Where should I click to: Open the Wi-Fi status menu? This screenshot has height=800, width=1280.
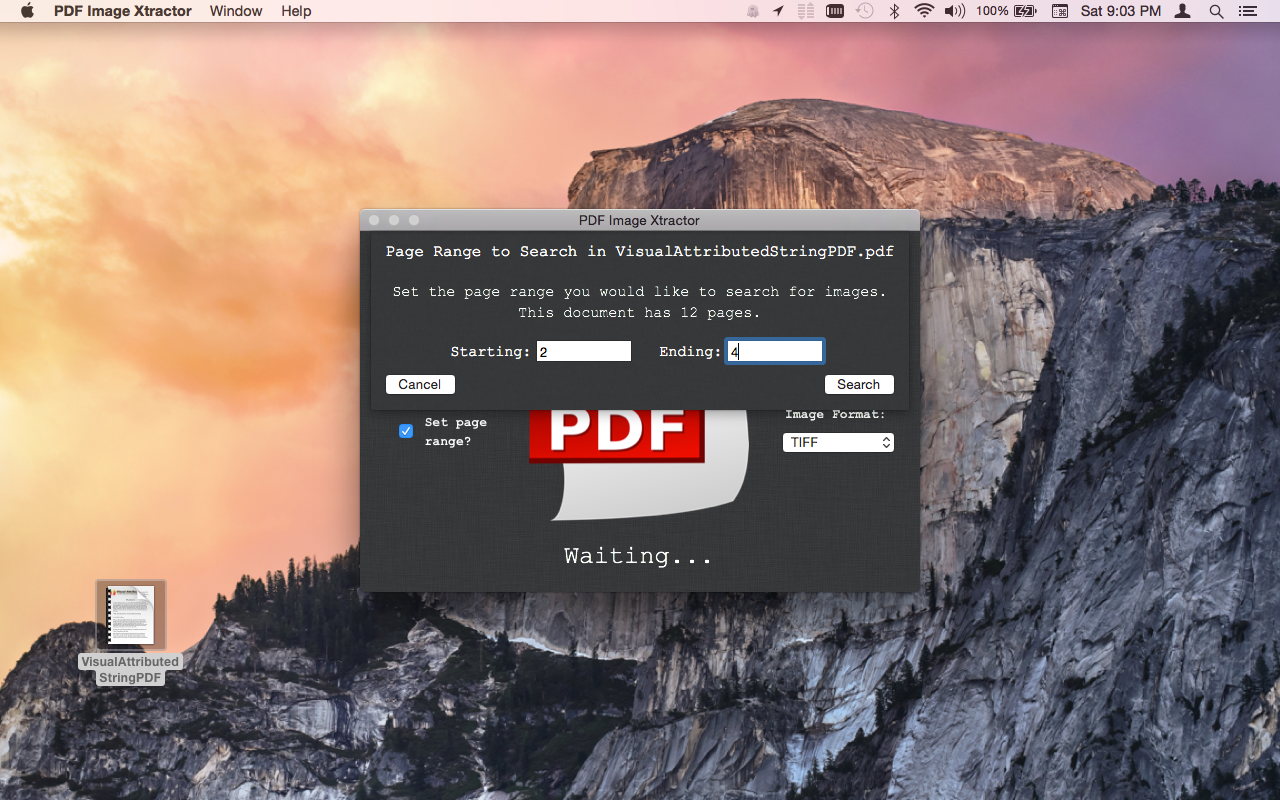924,11
